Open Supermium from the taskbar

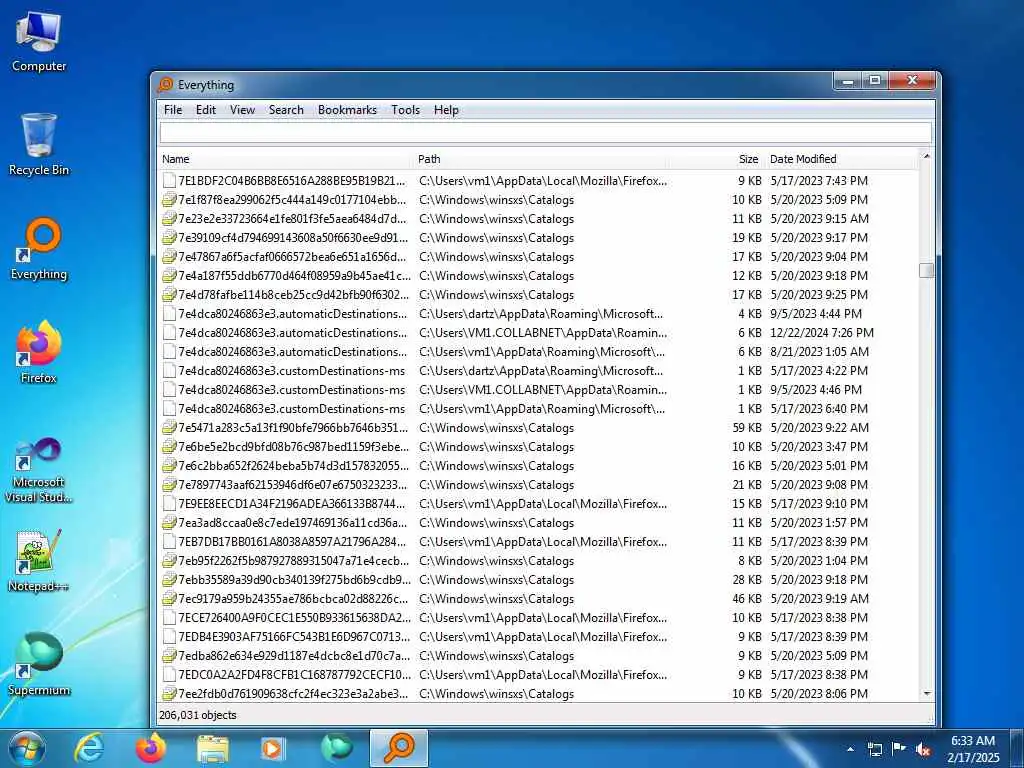click(336, 748)
